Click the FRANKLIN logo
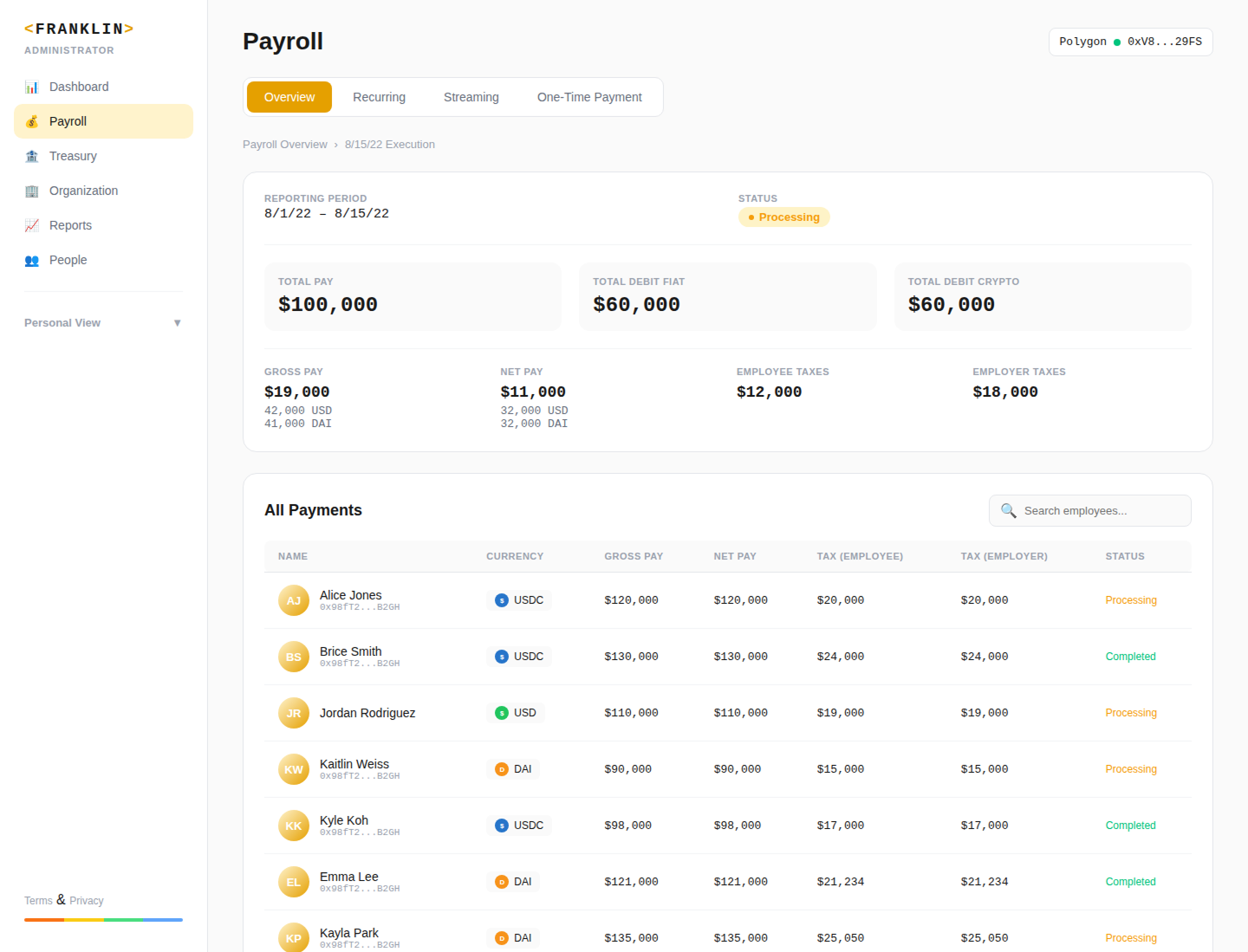The height and width of the screenshot is (952, 1248). pyautogui.click(x=79, y=29)
